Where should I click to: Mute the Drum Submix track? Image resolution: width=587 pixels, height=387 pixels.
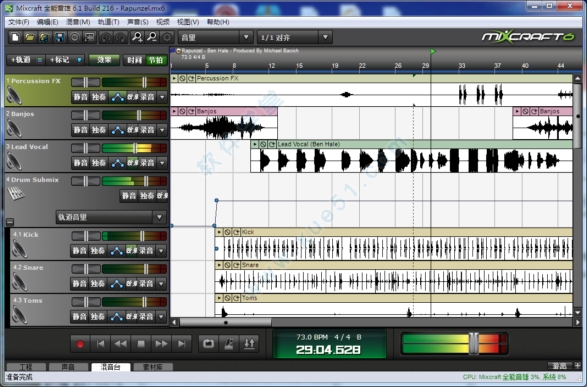(x=129, y=196)
